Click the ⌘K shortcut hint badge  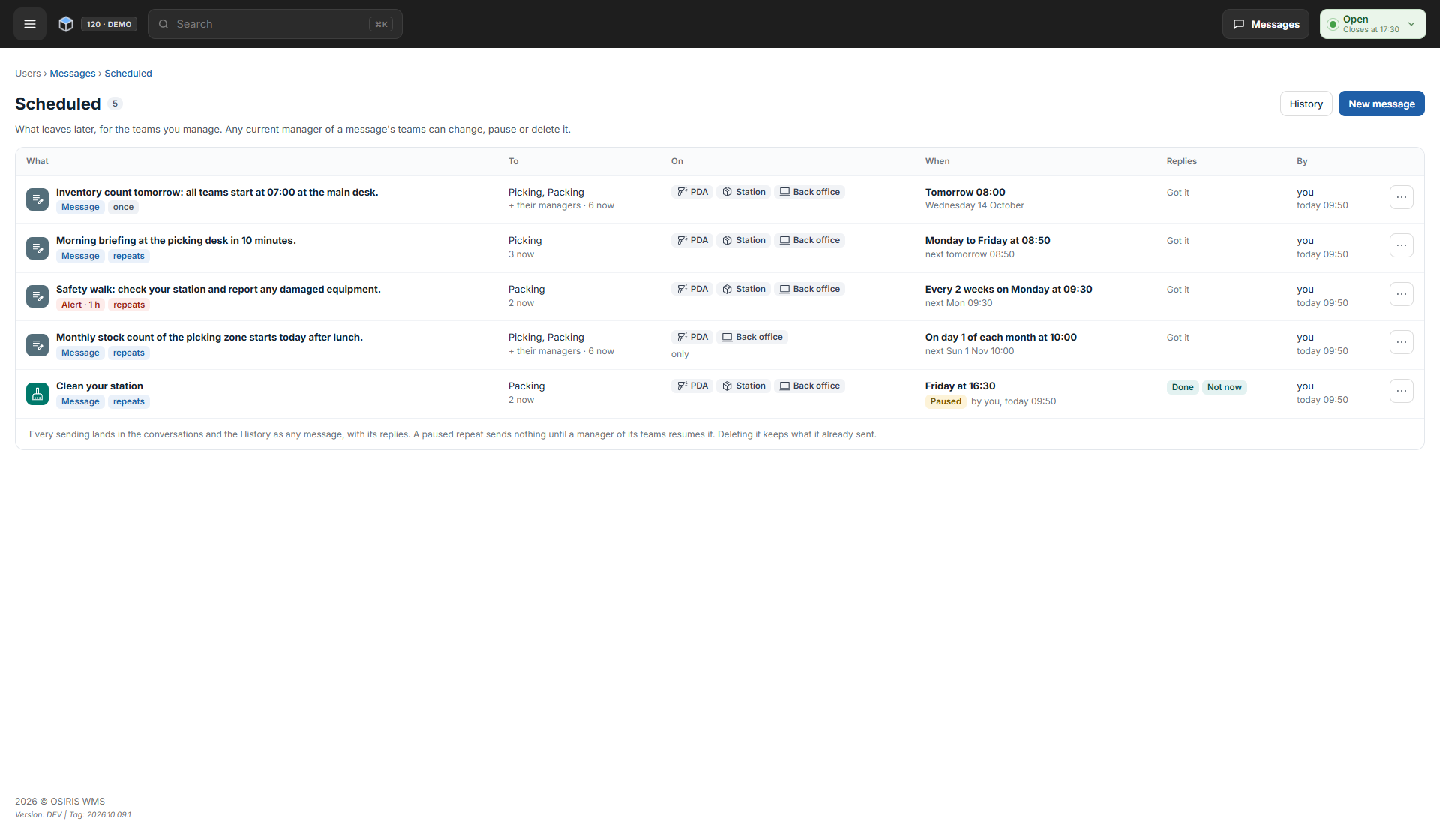click(x=381, y=24)
